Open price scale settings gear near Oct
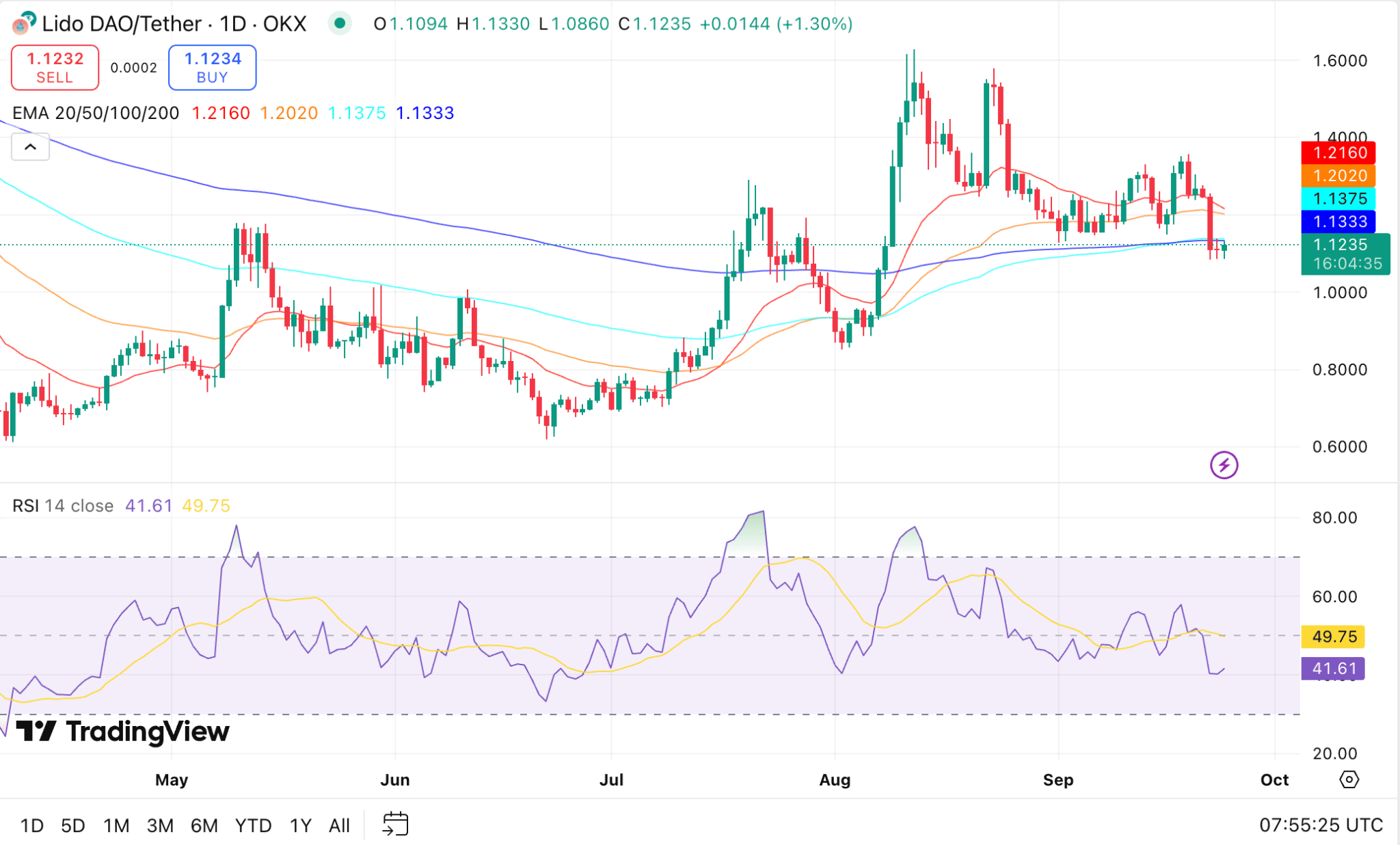Viewport: 1400px width, 845px height. [1348, 779]
